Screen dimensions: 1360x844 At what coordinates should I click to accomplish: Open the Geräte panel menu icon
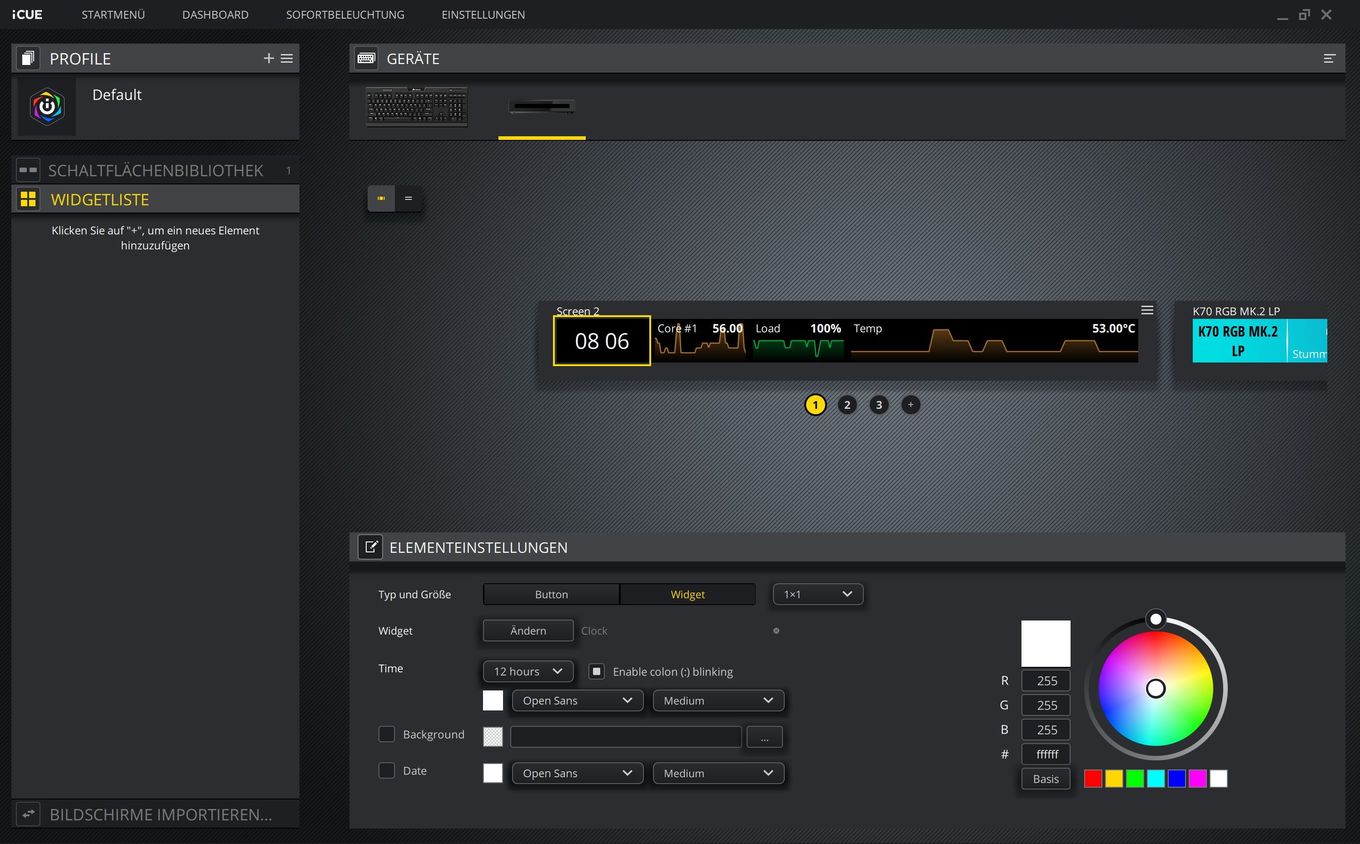(1329, 58)
